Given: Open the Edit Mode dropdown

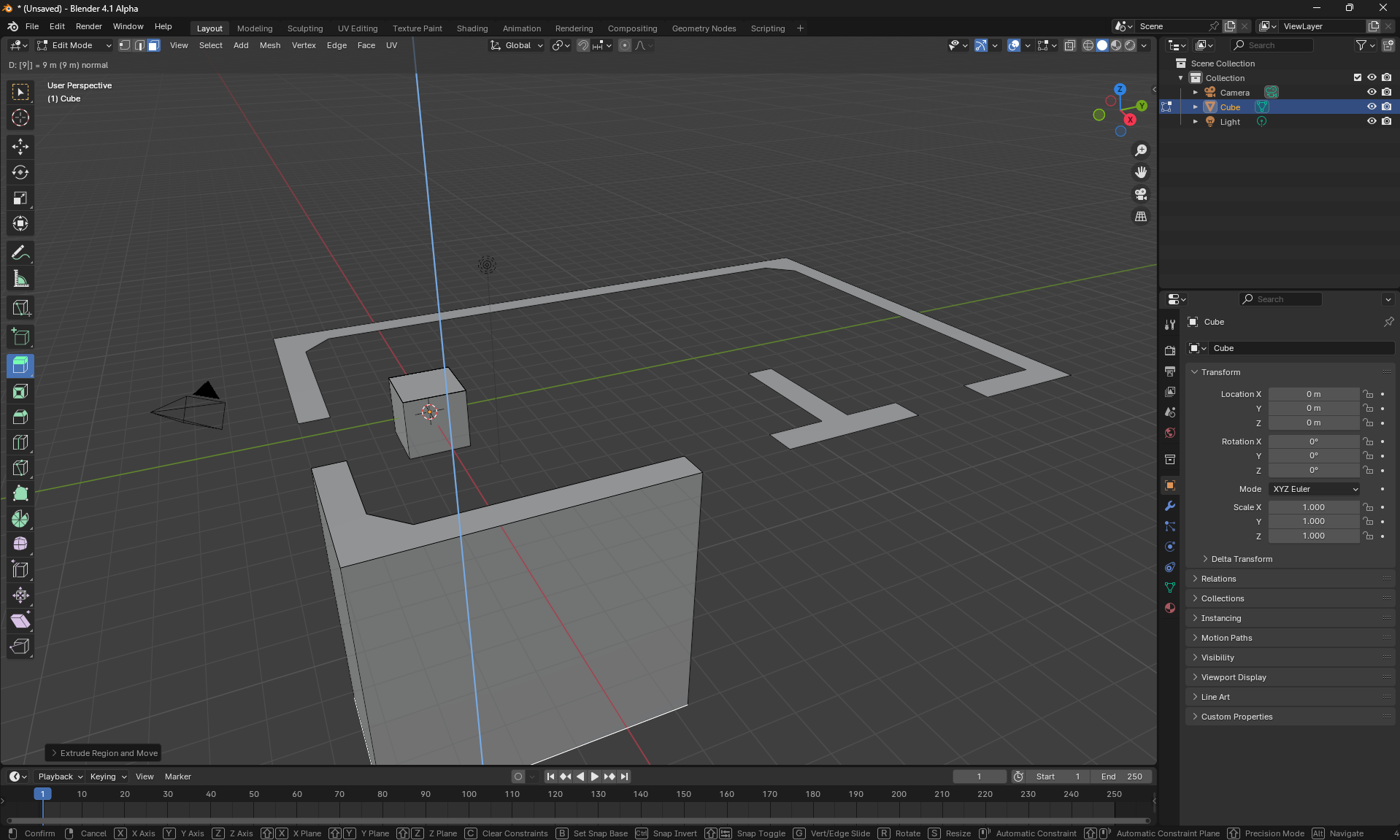Looking at the screenshot, I should pyautogui.click(x=74, y=45).
